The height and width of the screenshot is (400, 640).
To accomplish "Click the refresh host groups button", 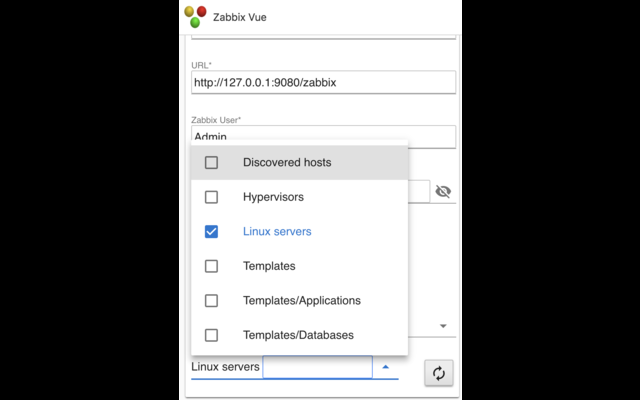I will click(439, 373).
